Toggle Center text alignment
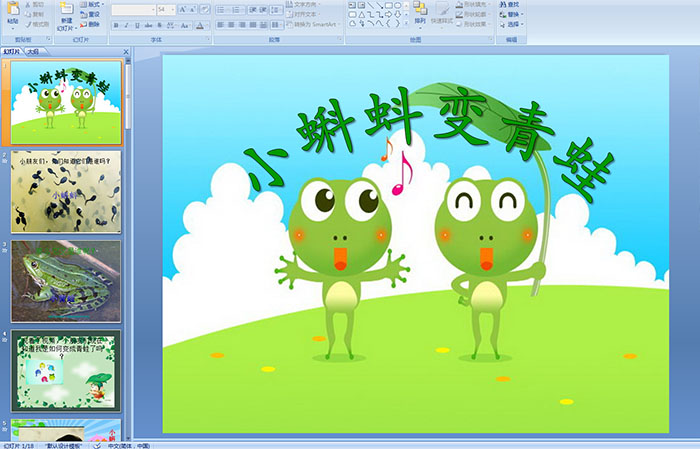Screen dimensions: 700x449 pyautogui.click(x=231, y=25)
